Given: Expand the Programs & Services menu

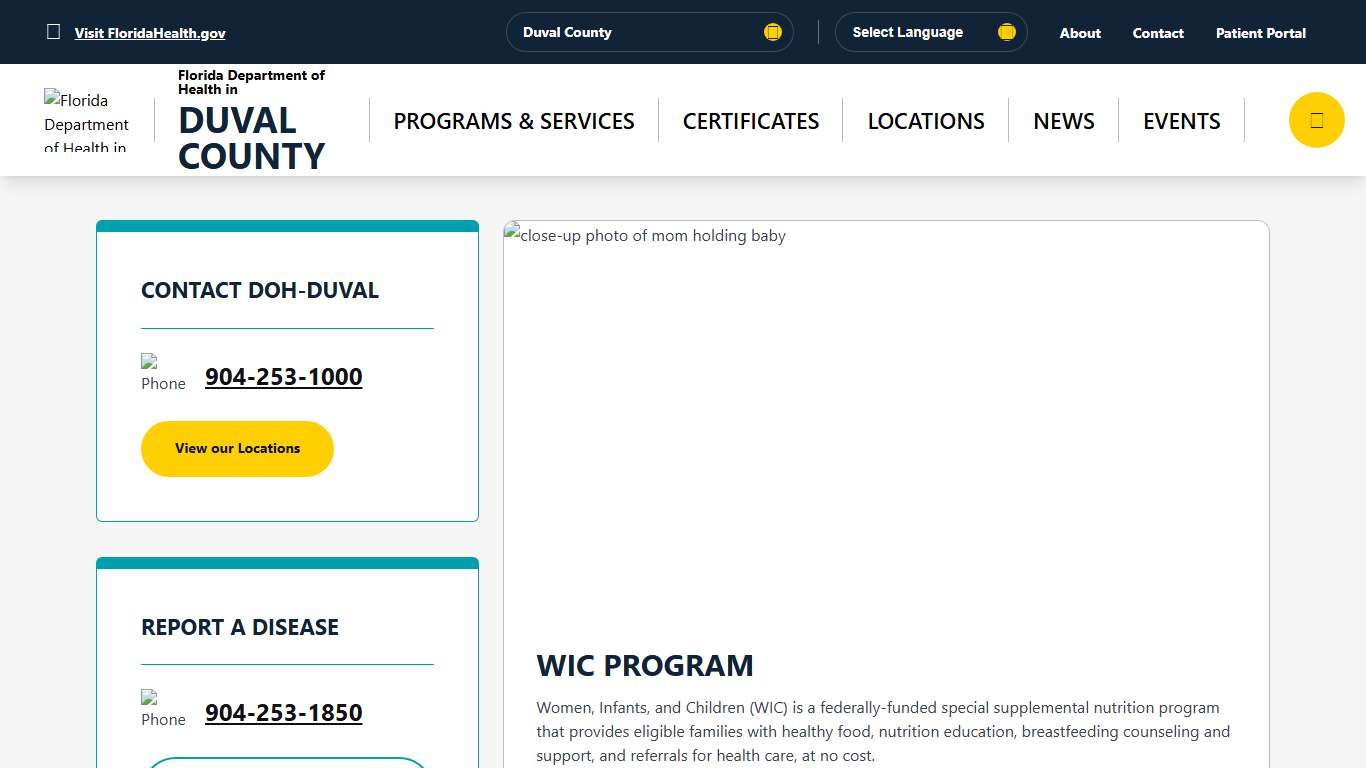Looking at the screenshot, I should (514, 121).
